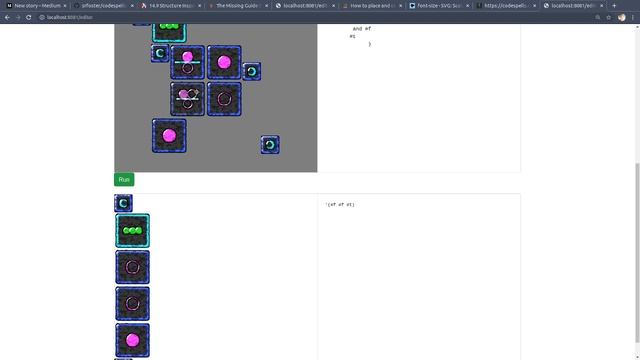Click the '(#f #f #t) output text

340,204
